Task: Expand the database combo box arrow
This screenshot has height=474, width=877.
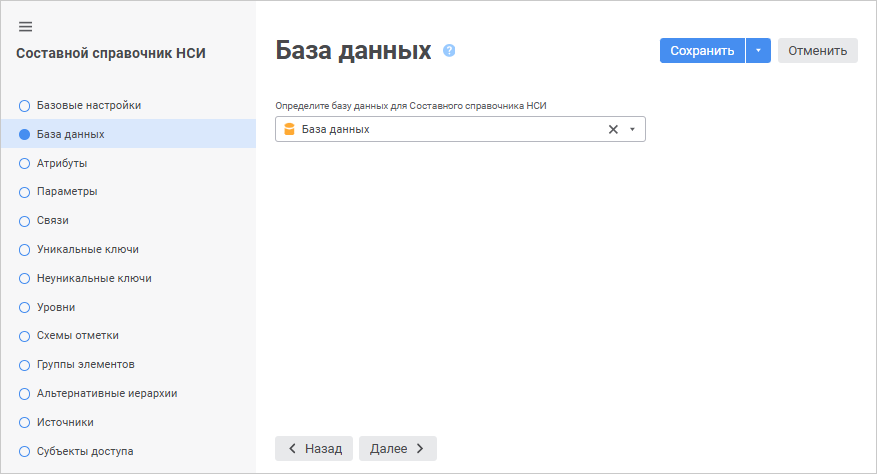Action: pos(632,129)
